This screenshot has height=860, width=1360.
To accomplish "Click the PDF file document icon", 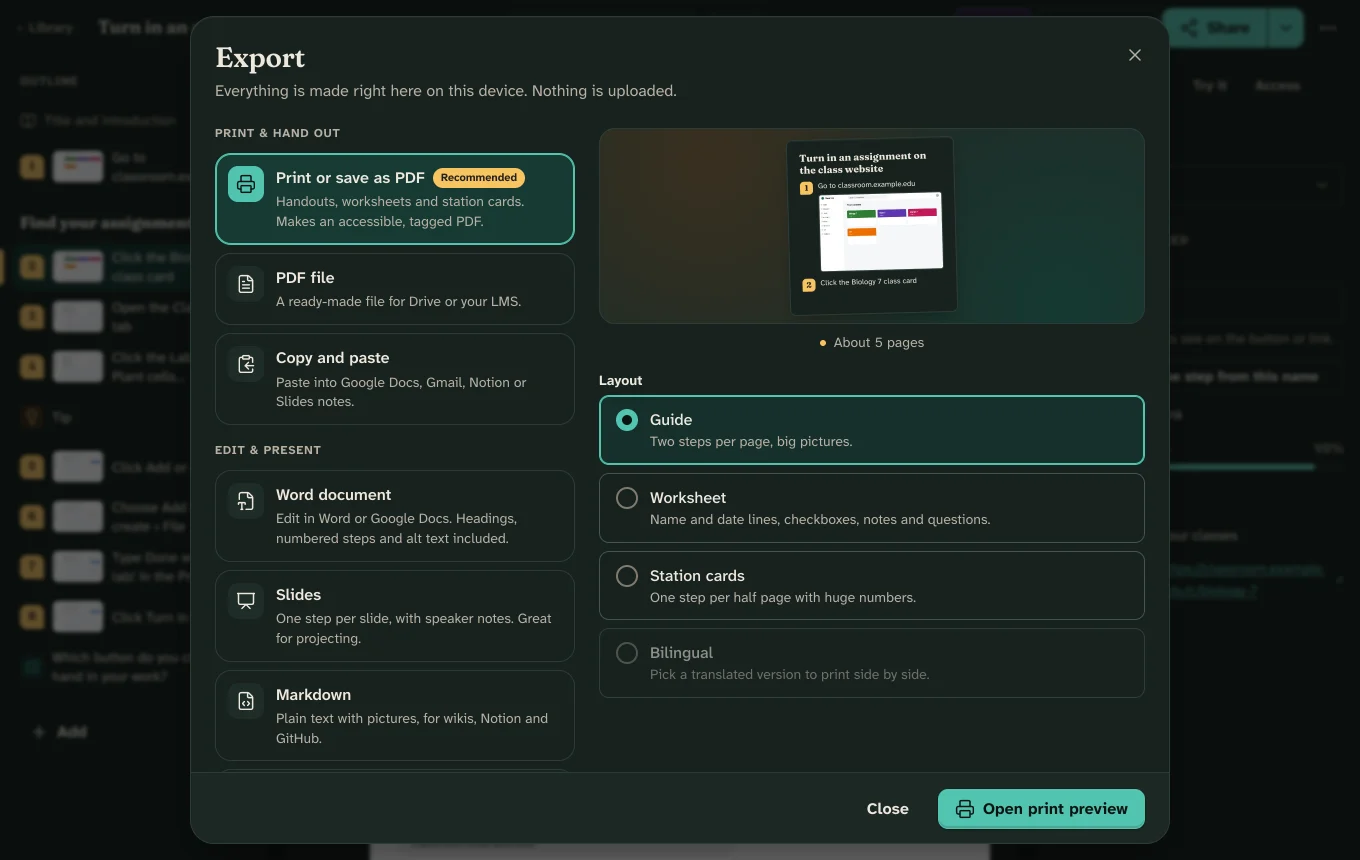I will 246,284.
